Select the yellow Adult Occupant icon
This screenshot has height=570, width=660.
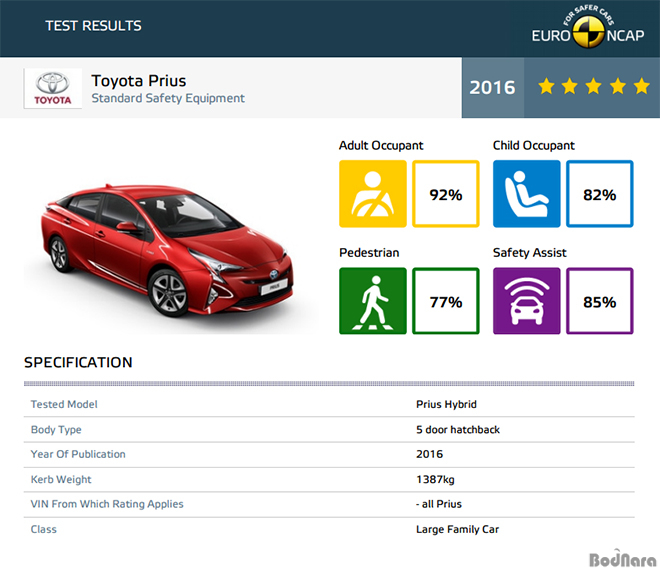pos(373,194)
